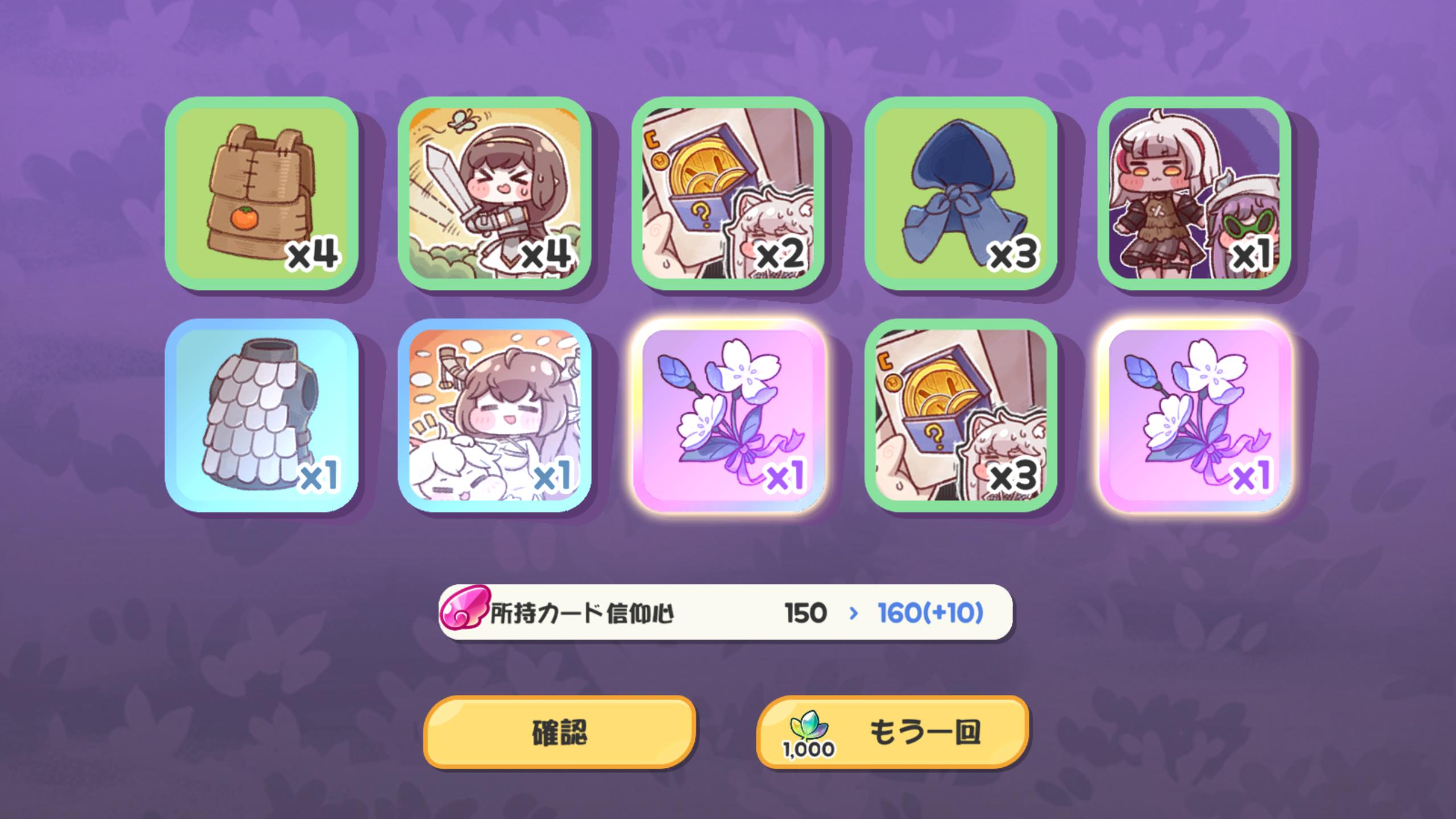1456x819 pixels.
Task: Tap the silver scale armor item
Action: 262,415
